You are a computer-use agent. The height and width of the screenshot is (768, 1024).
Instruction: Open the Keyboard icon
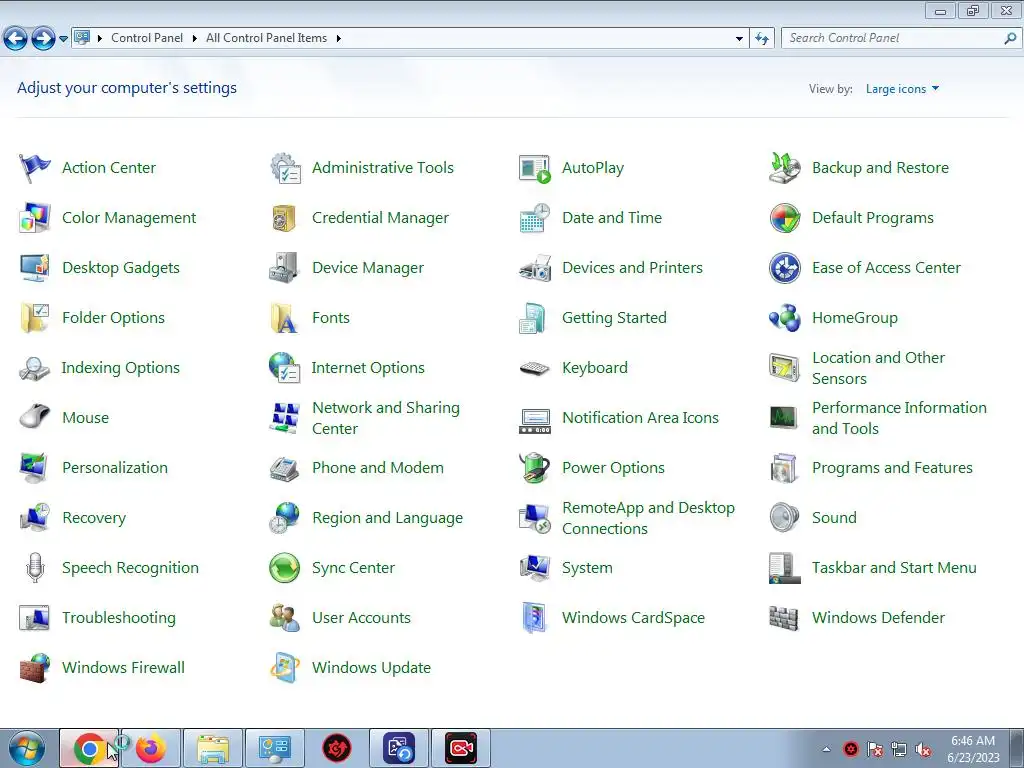[535, 368]
